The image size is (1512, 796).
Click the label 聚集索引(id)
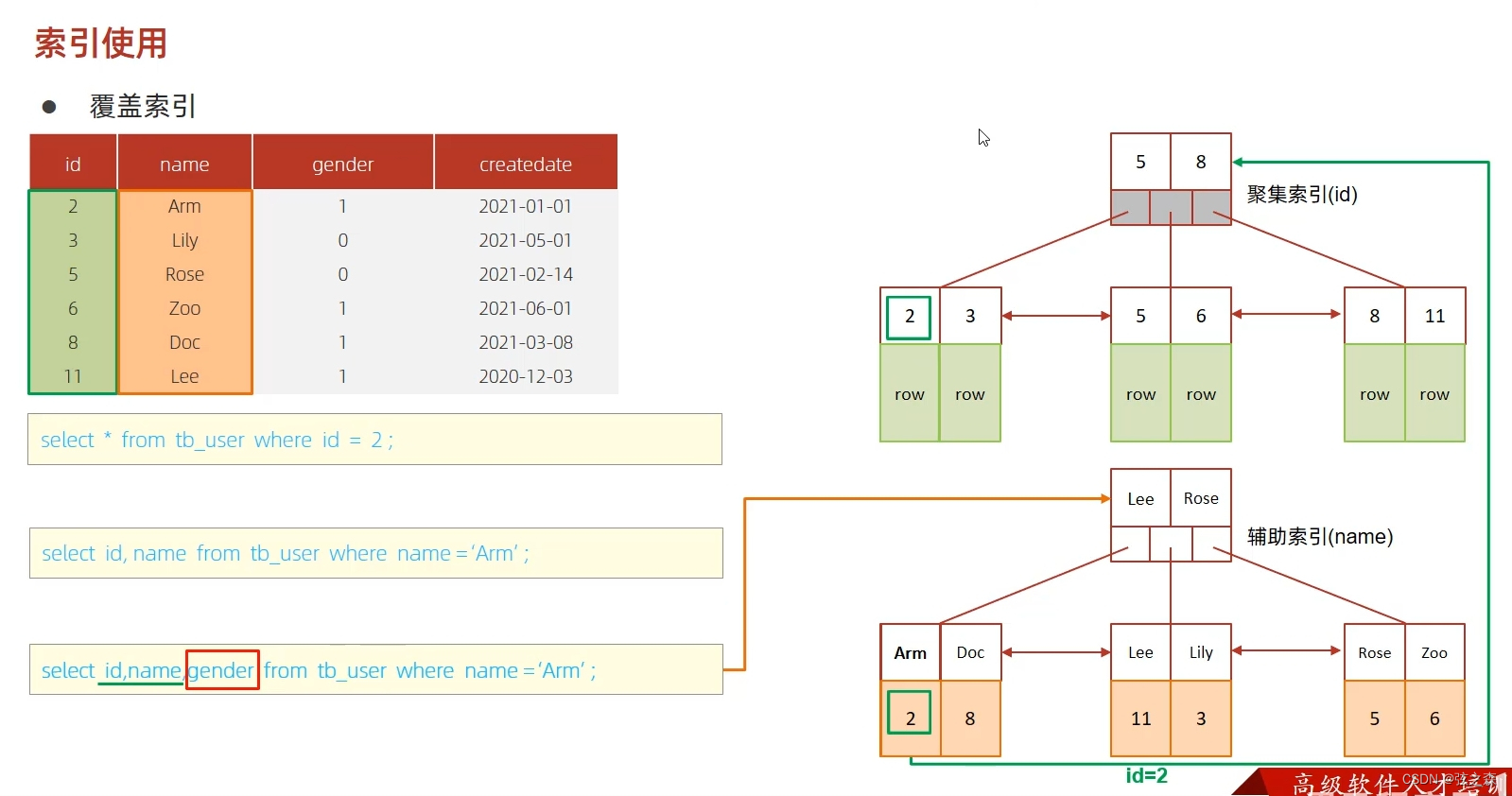[1302, 195]
